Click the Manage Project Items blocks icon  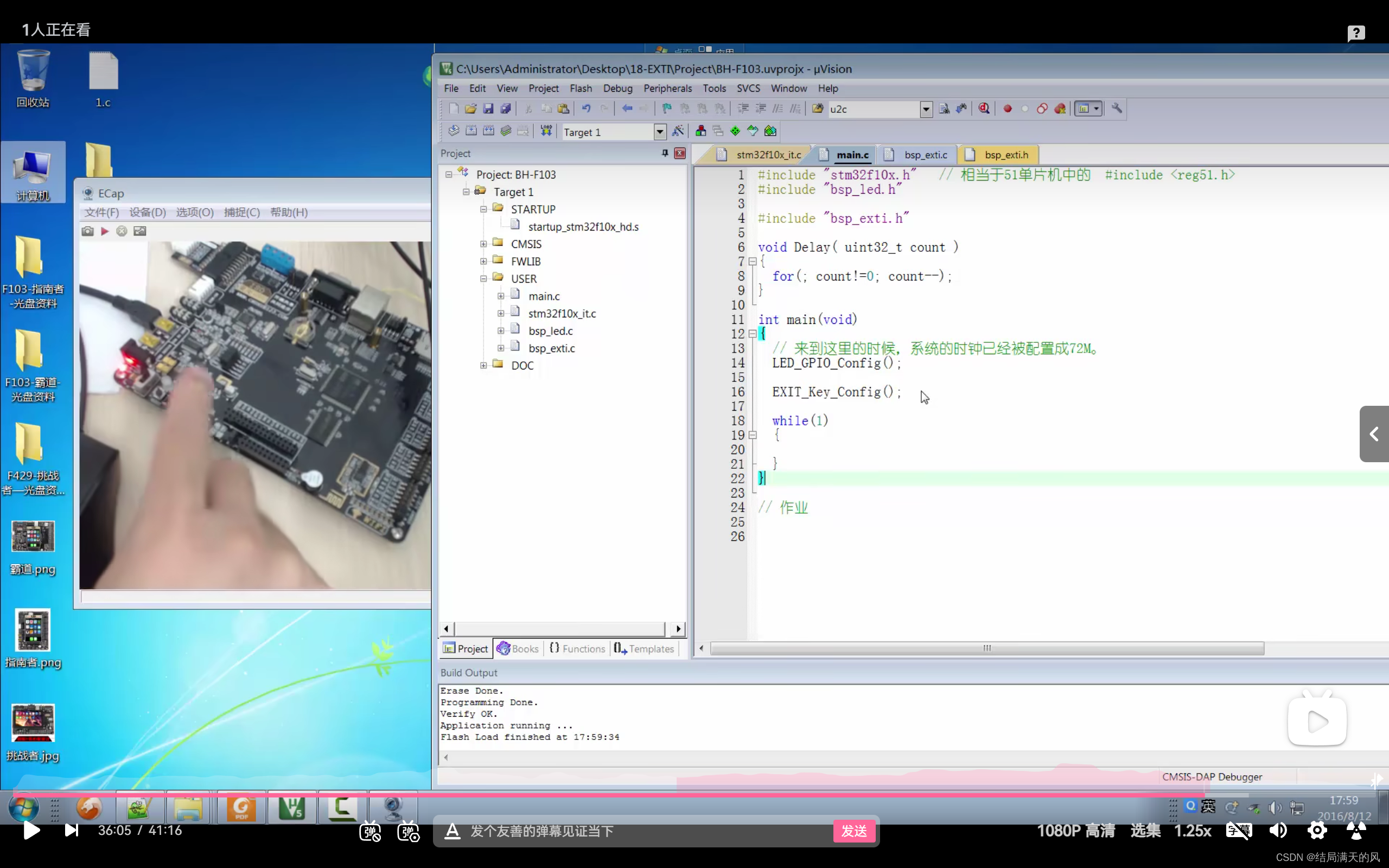[x=701, y=131]
